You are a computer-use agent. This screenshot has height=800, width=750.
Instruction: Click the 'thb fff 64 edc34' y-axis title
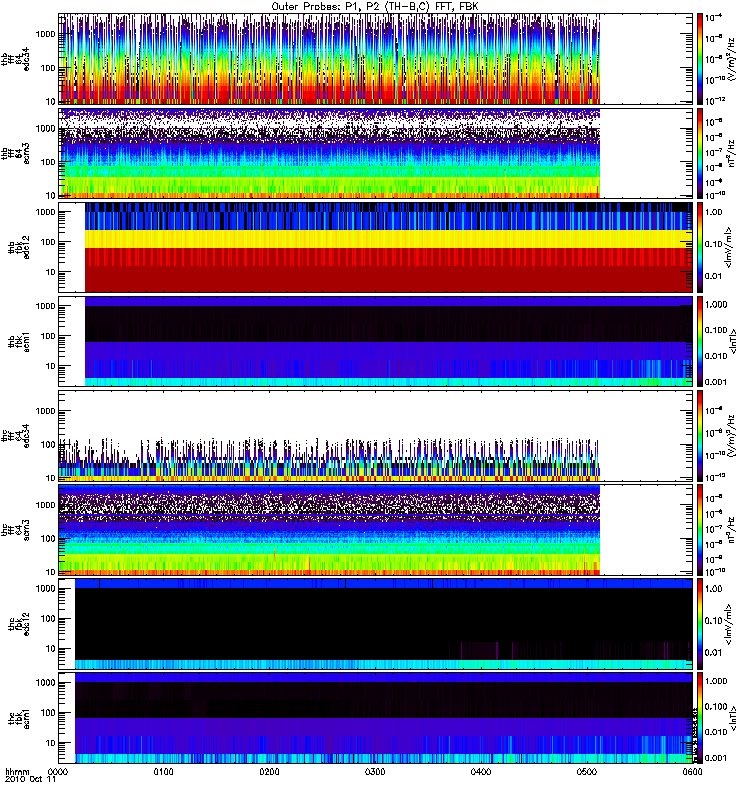pos(15,59)
